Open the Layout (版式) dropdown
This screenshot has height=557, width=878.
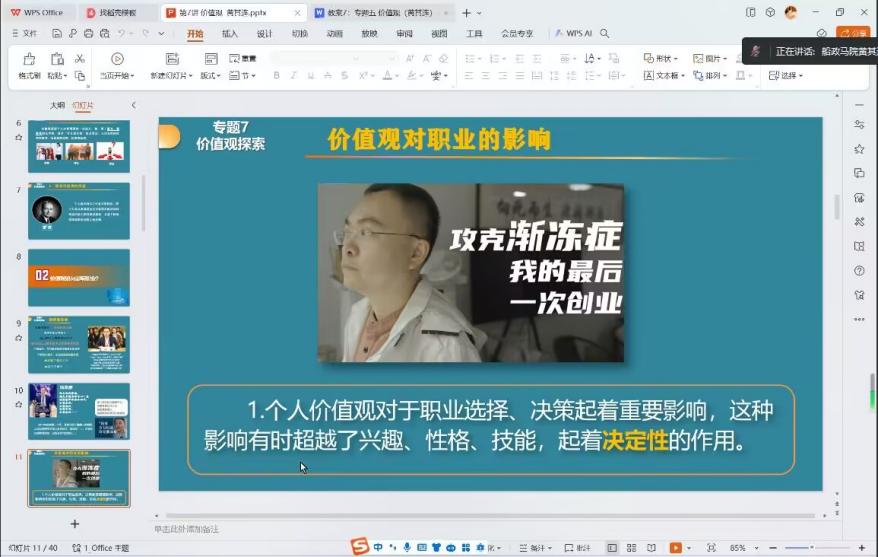pos(210,76)
